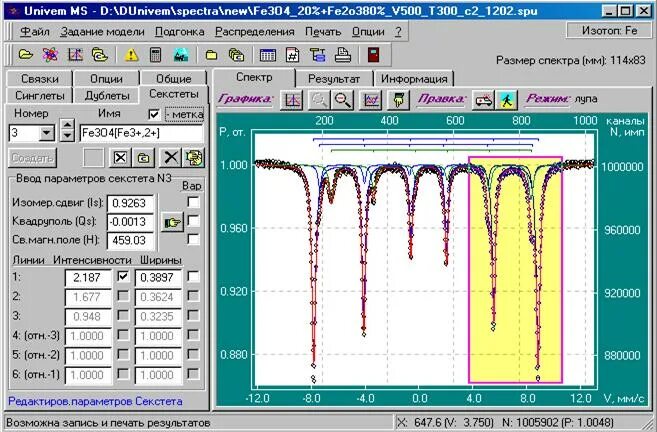Open the Подгонка menu
657x432 pixels.
(180, 32)
